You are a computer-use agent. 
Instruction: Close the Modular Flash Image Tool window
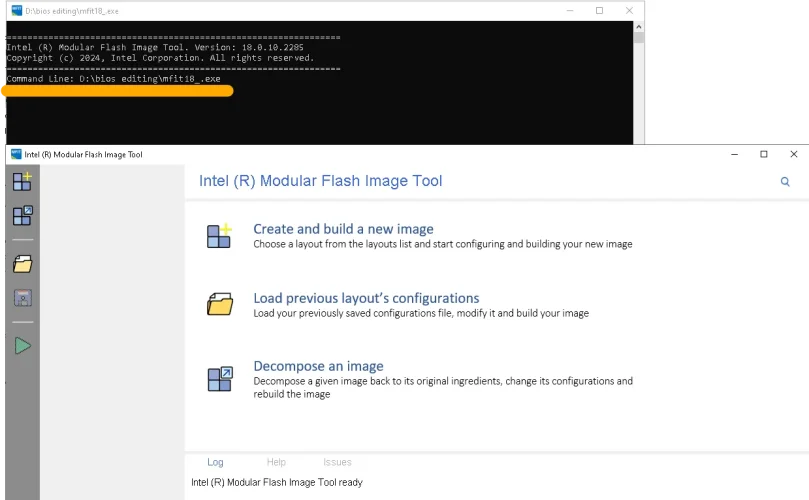pyautogui.click(x=794, y=154)
